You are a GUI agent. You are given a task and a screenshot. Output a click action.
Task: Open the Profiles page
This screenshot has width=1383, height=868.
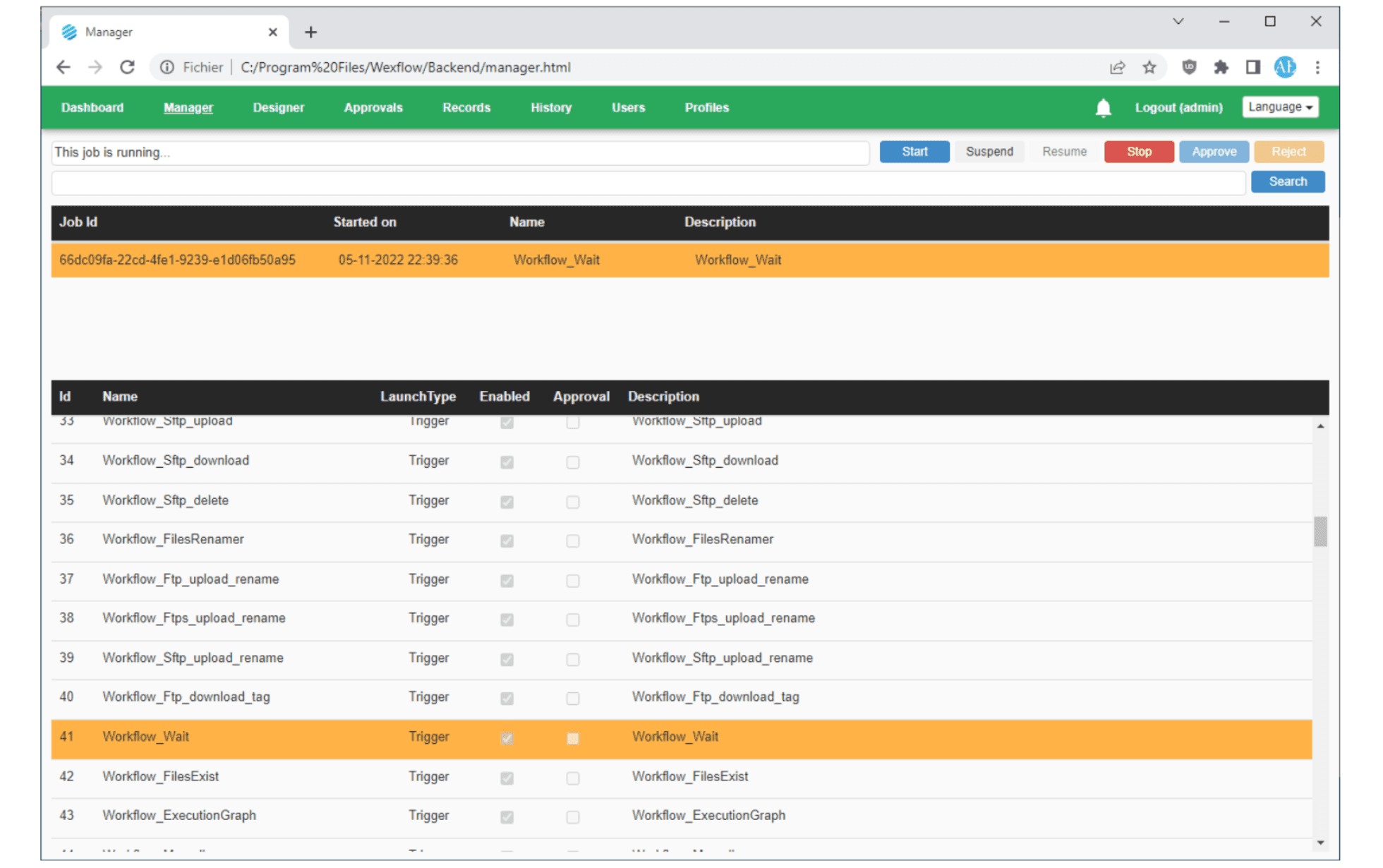tap(706, 108)
